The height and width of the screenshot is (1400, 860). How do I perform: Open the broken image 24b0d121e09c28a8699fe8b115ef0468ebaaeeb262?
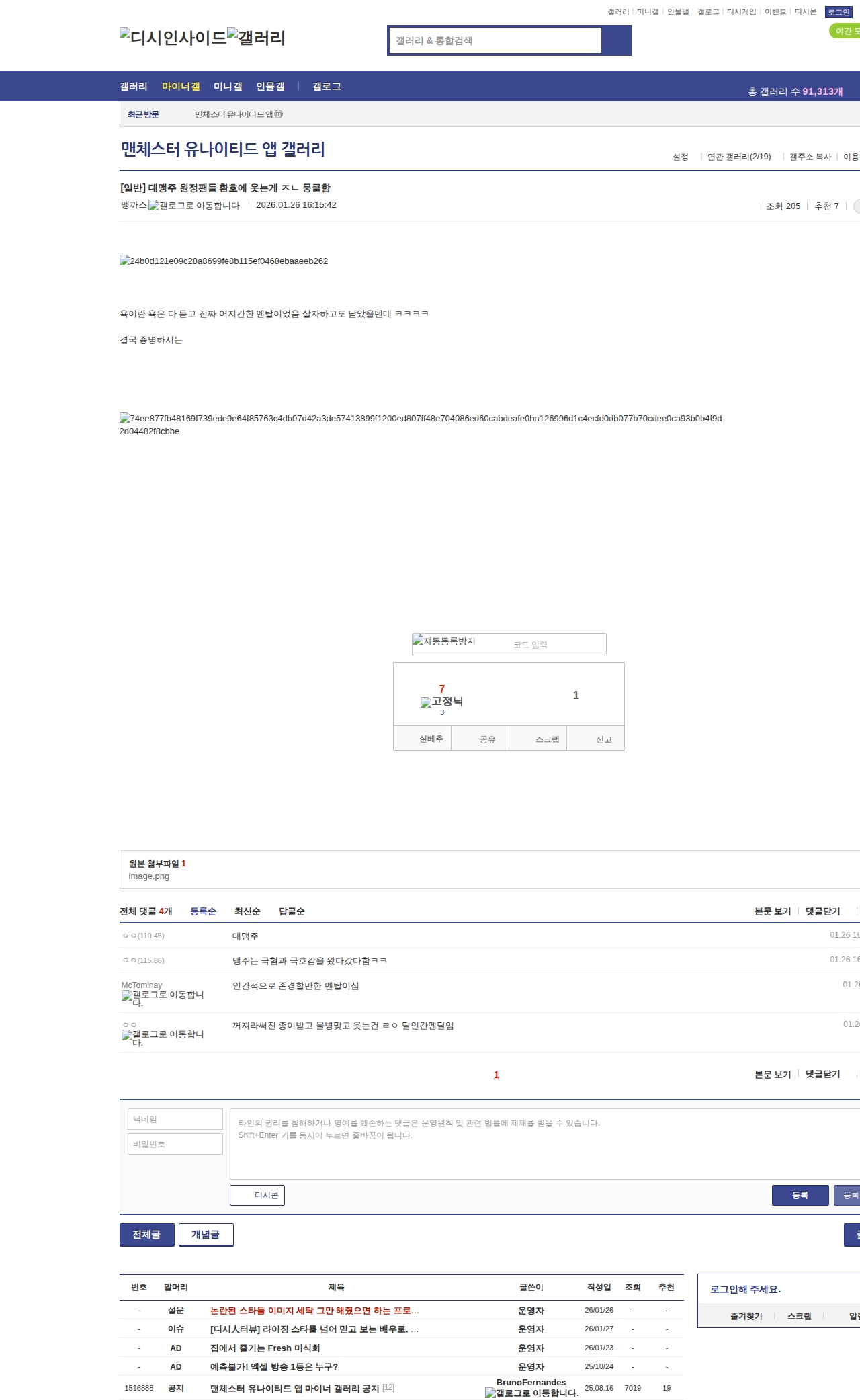224,261
